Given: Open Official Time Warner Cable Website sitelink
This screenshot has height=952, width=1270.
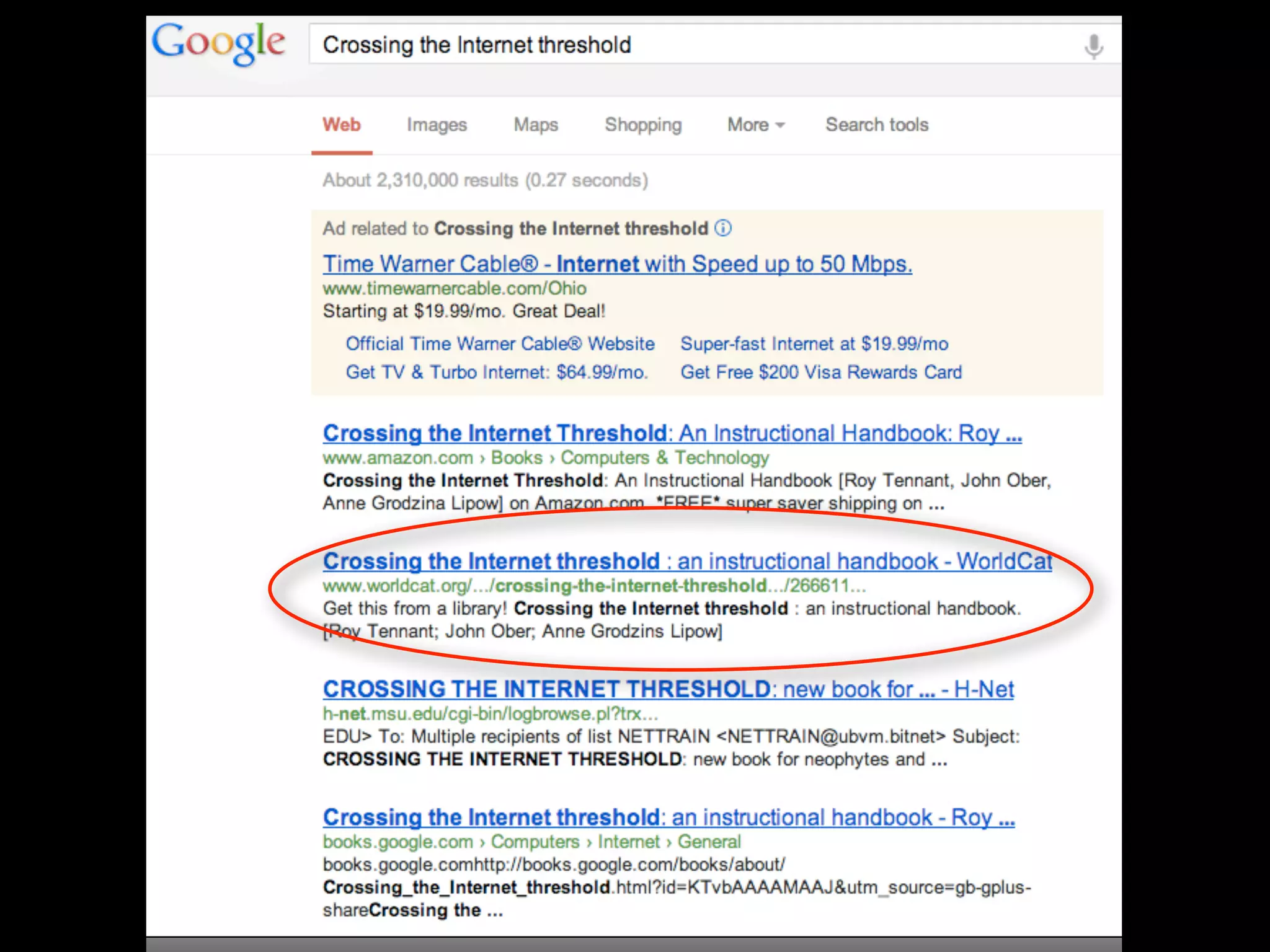Looking at the screenshot, I should (x=500, y=343).
